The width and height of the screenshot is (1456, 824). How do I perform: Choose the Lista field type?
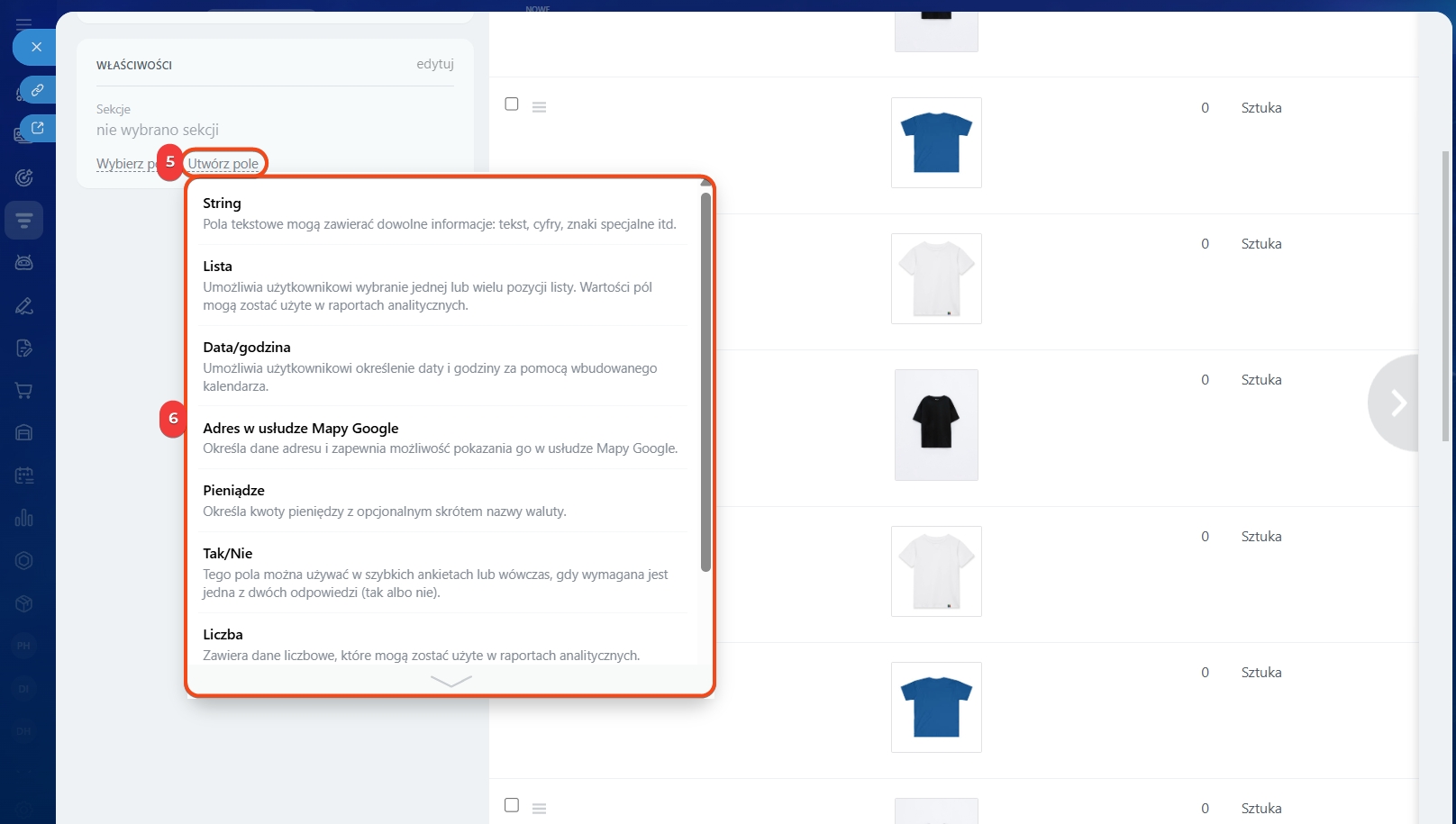point(443,285)
